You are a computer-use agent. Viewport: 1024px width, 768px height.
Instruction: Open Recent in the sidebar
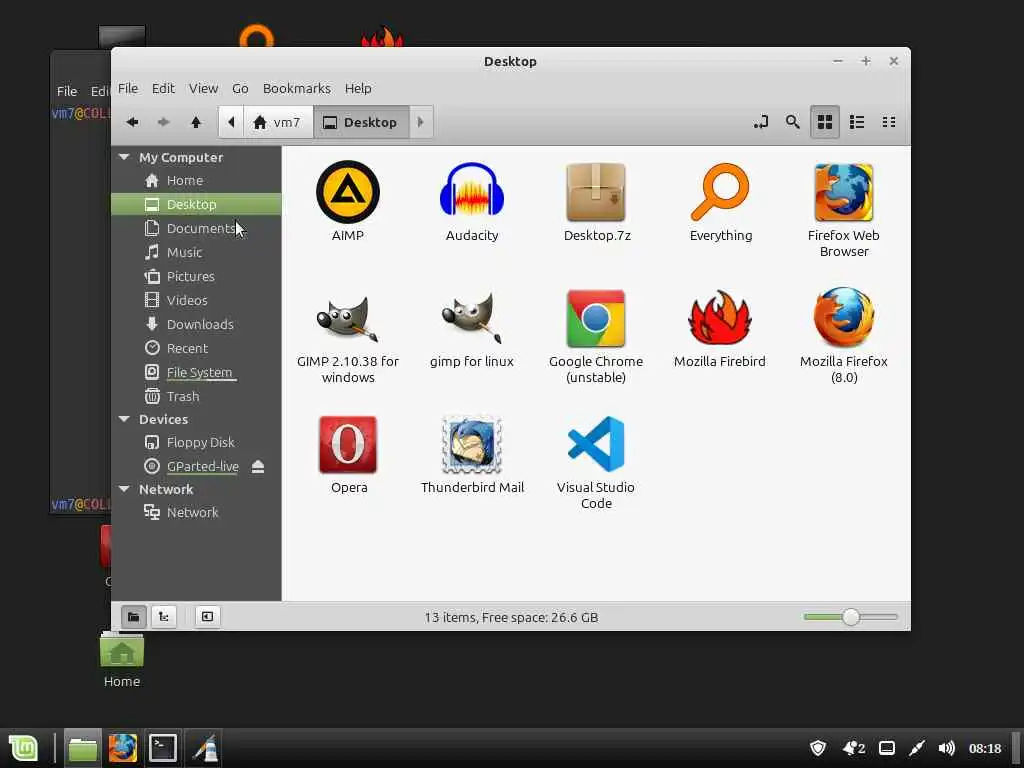196,348
